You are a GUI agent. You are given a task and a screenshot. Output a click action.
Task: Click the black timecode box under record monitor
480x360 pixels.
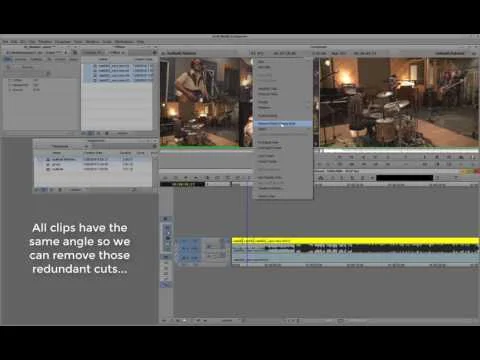tap(404, 178)
